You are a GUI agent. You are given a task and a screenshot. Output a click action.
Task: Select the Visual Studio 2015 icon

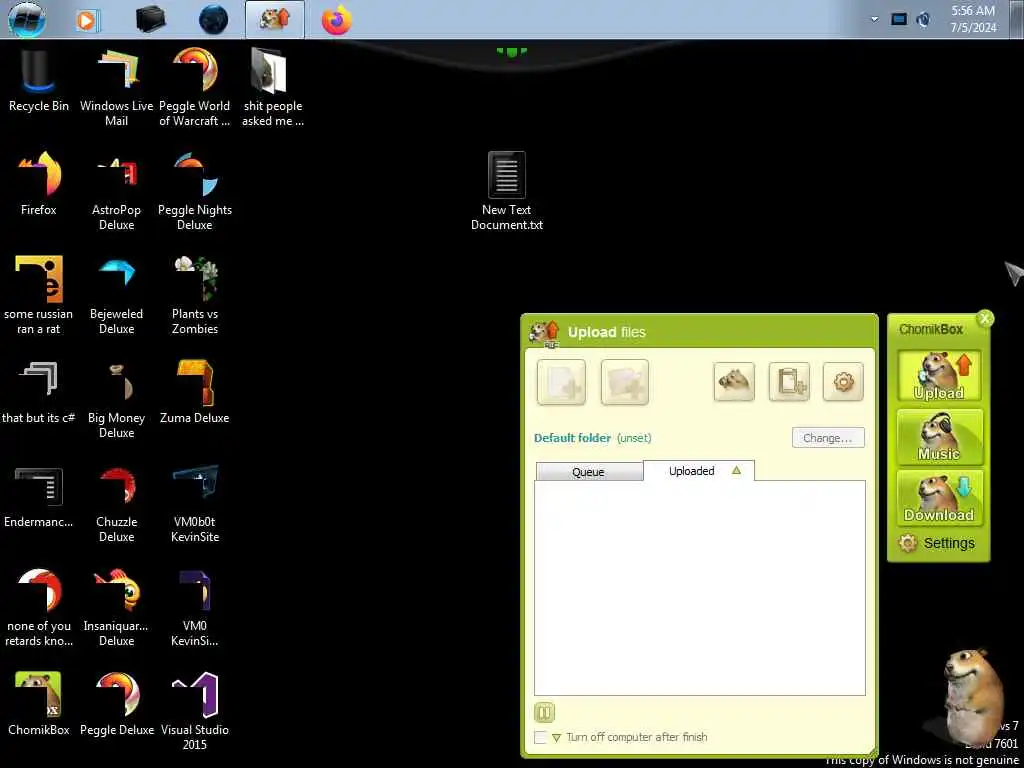(x=195, y=711)
